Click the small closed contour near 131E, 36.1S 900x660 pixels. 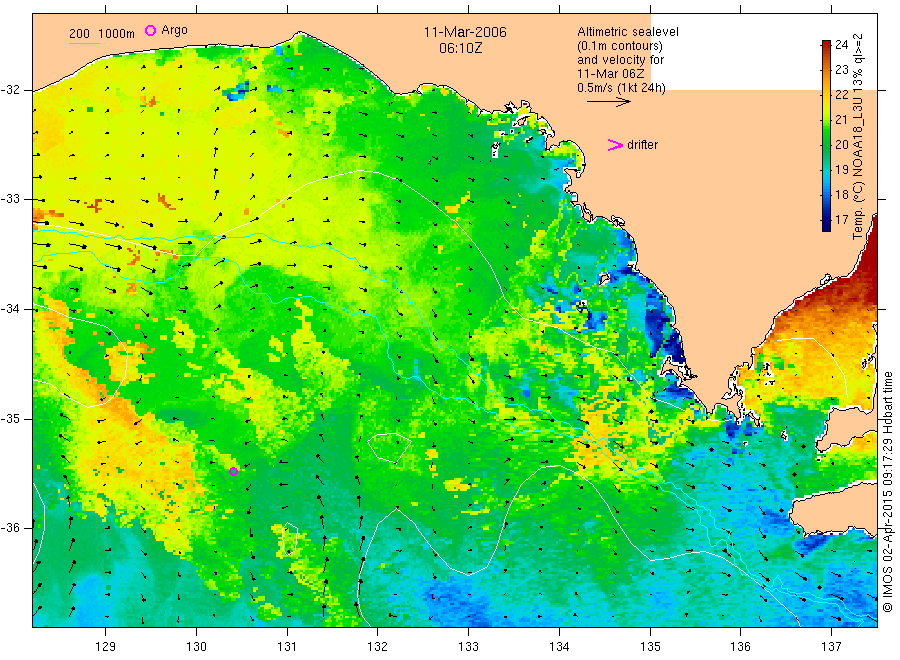pyautogui.click(x=290, y=539)
